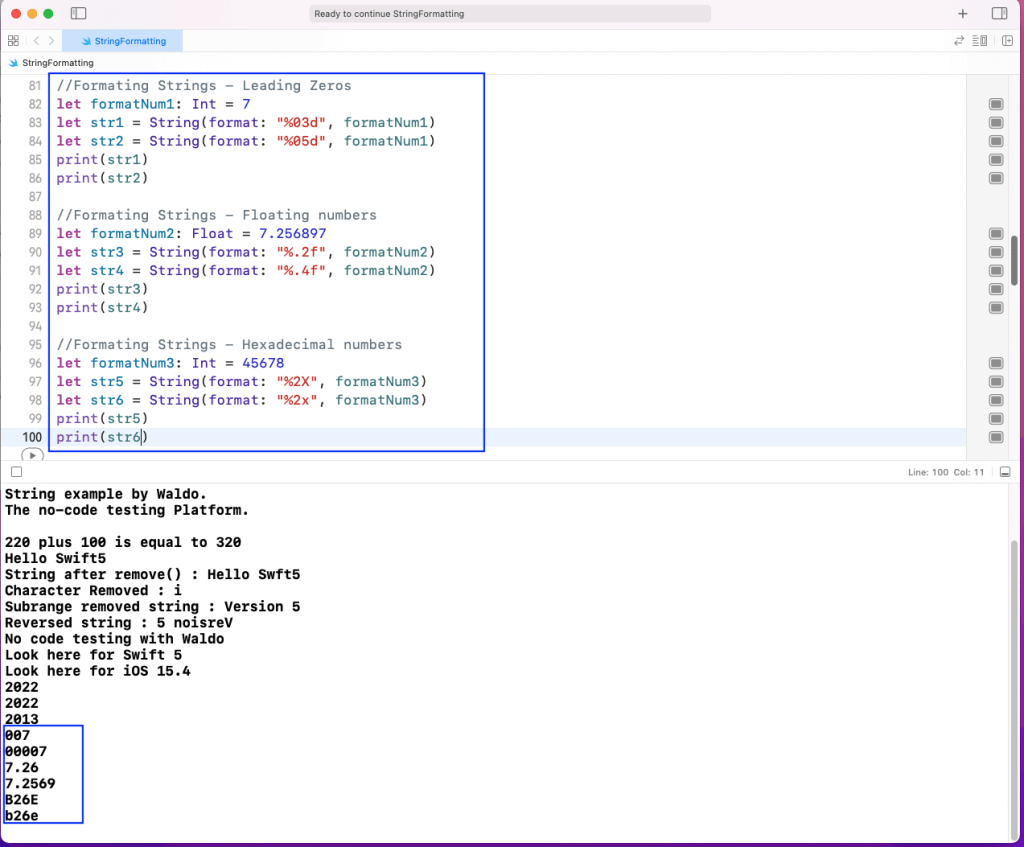
Task: Click the plus Library button
Action: [963, 14]
